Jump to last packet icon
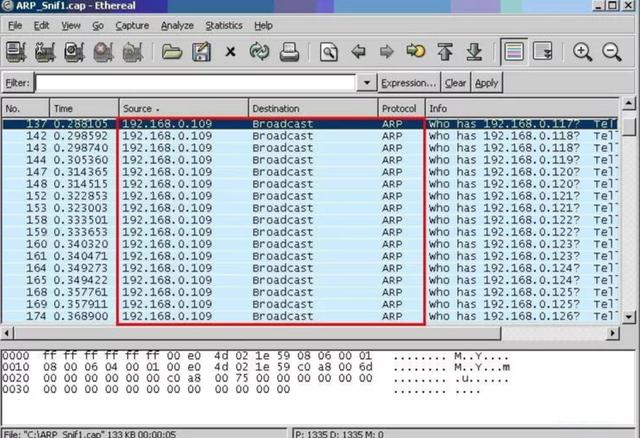This screenshot has width=640, height=438. (x=474, y=52)
